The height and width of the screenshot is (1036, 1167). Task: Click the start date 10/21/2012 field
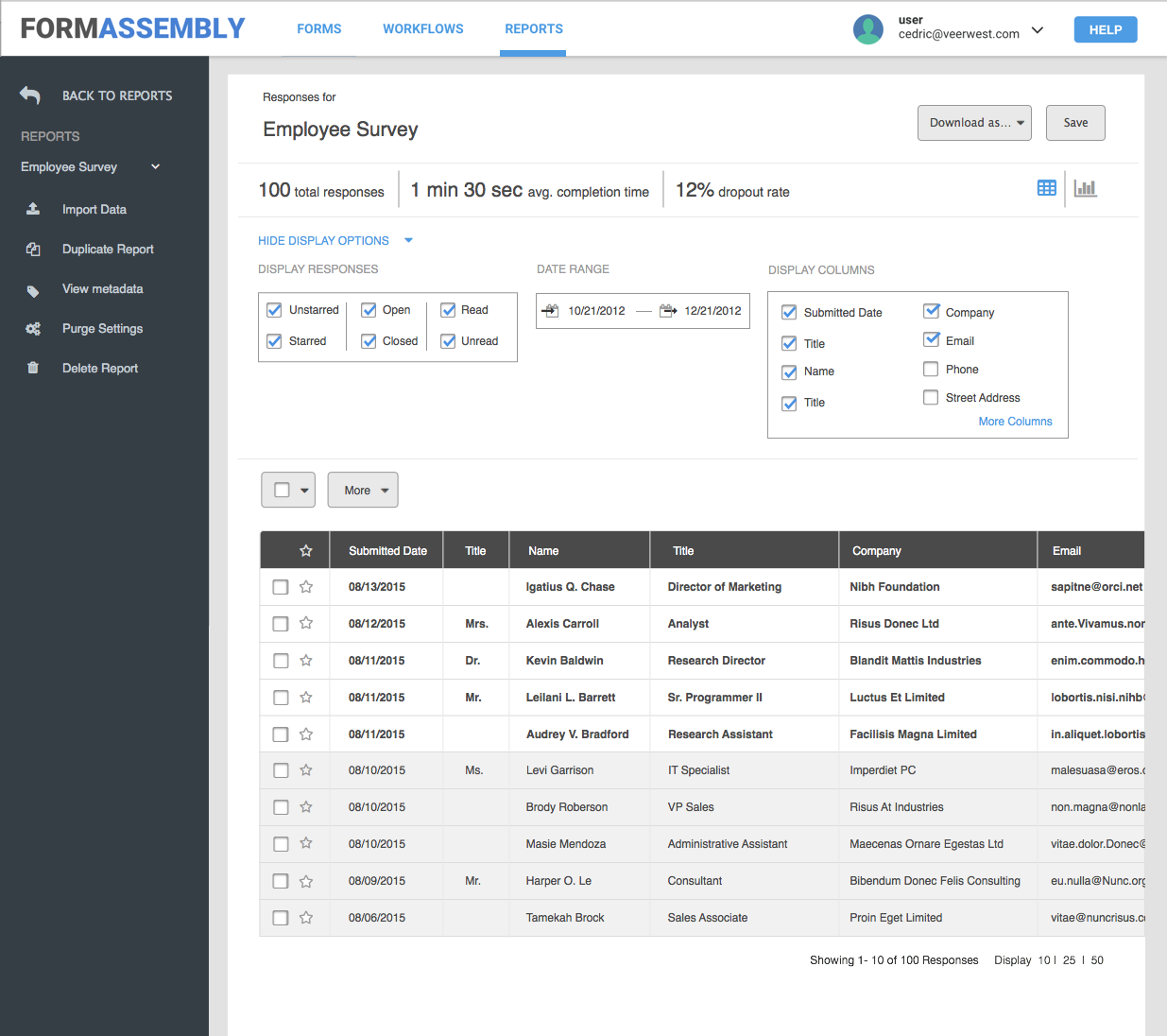[596, 311]
